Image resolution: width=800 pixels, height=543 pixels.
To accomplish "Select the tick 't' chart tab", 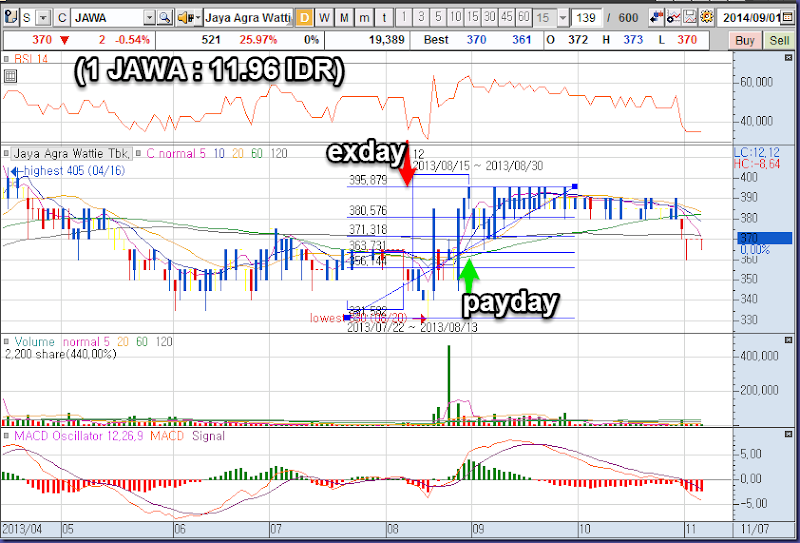I will point(384,18).
